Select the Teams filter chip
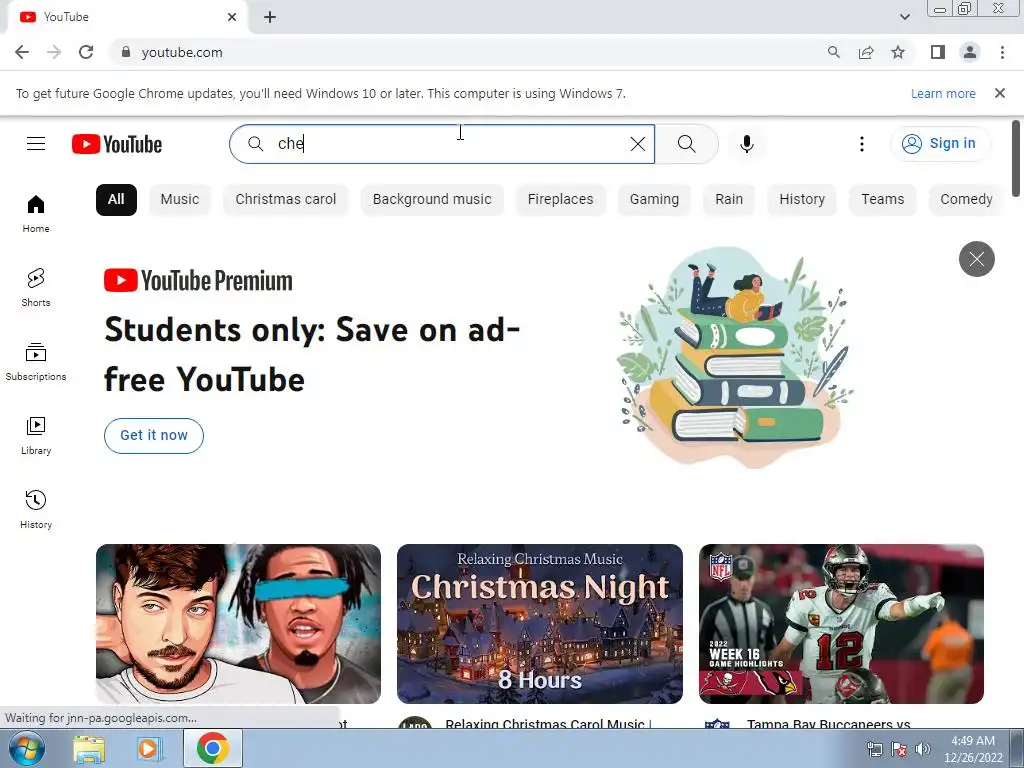This screenshot has width=1024, height=768. click(x=882, y=199)
